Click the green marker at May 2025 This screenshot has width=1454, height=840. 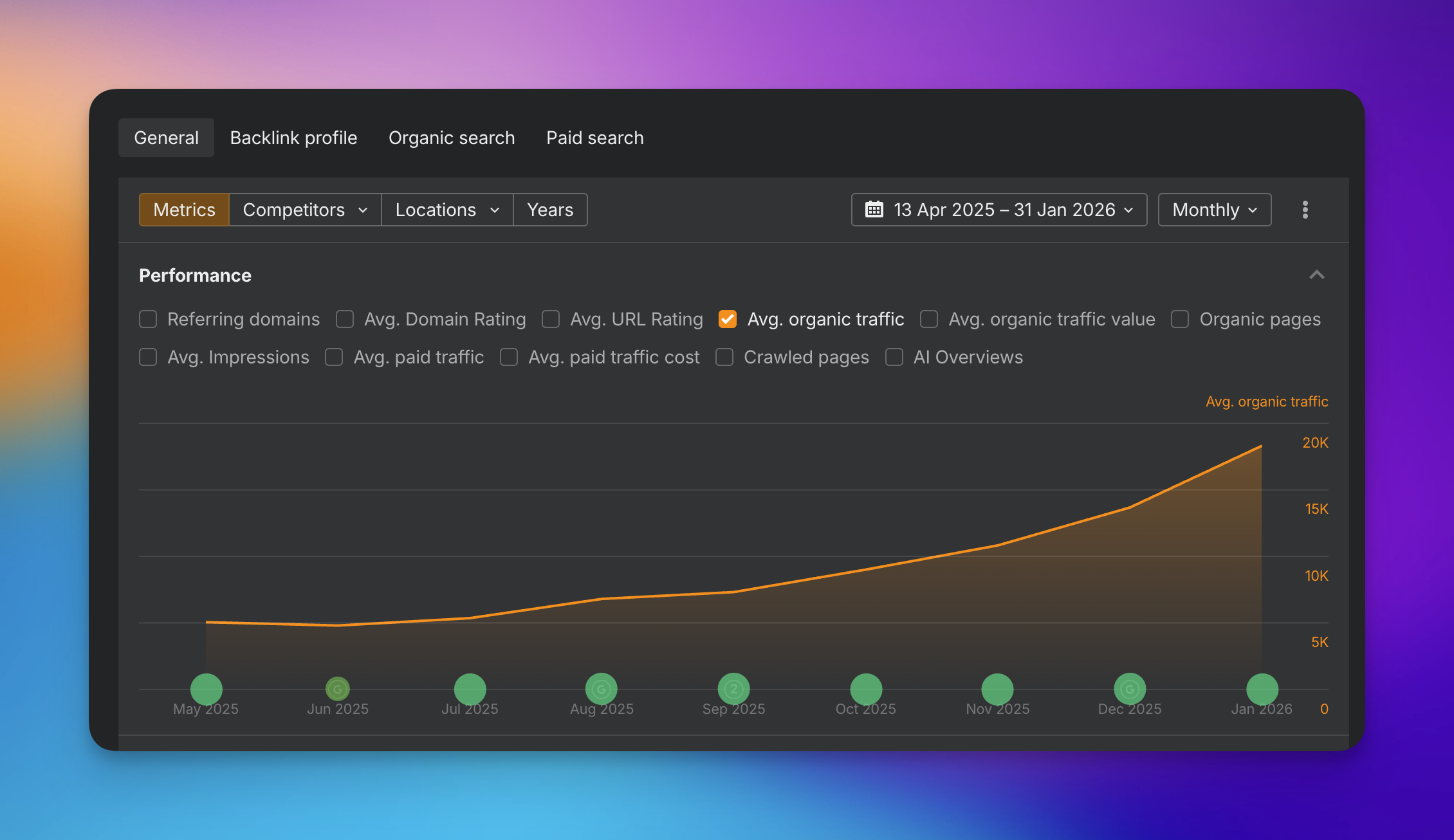207,689
